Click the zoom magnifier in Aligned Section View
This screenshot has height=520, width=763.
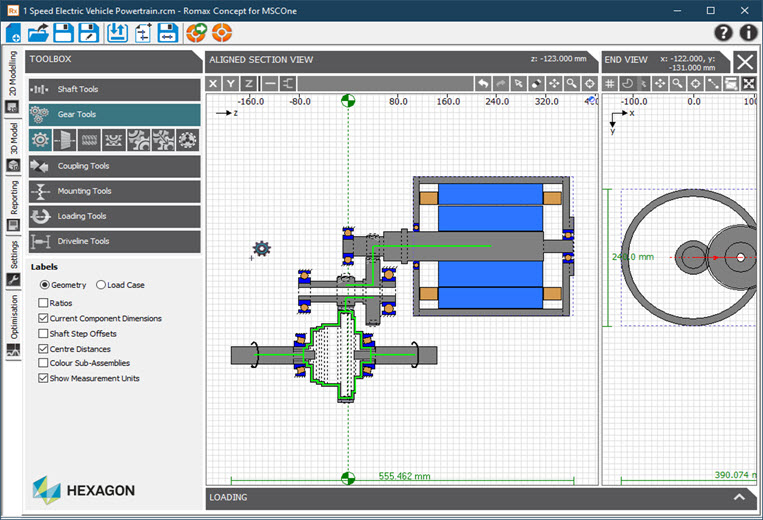click(x=571, y=84)
